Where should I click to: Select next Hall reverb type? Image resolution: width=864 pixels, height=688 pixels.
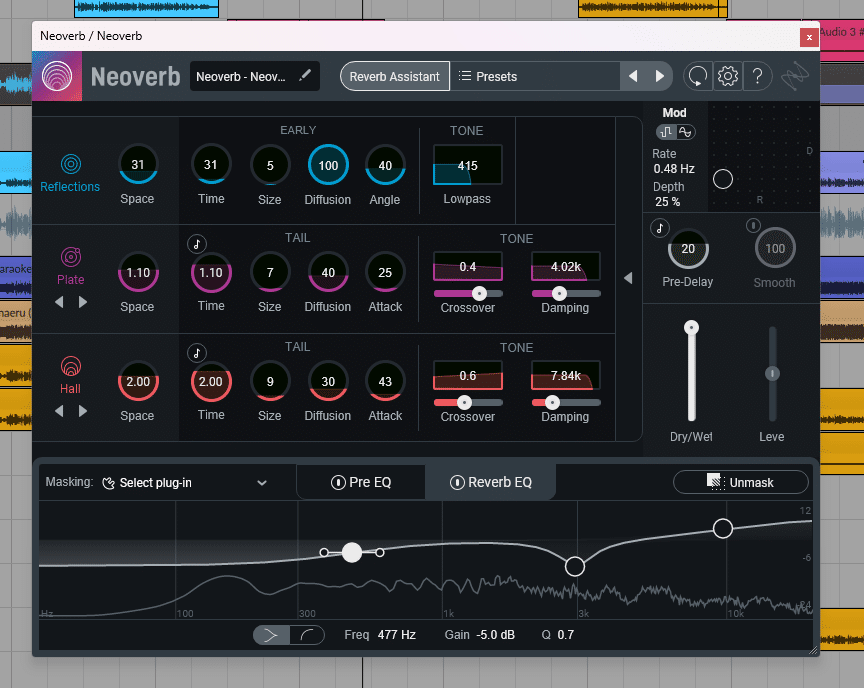tap(83, 411)
